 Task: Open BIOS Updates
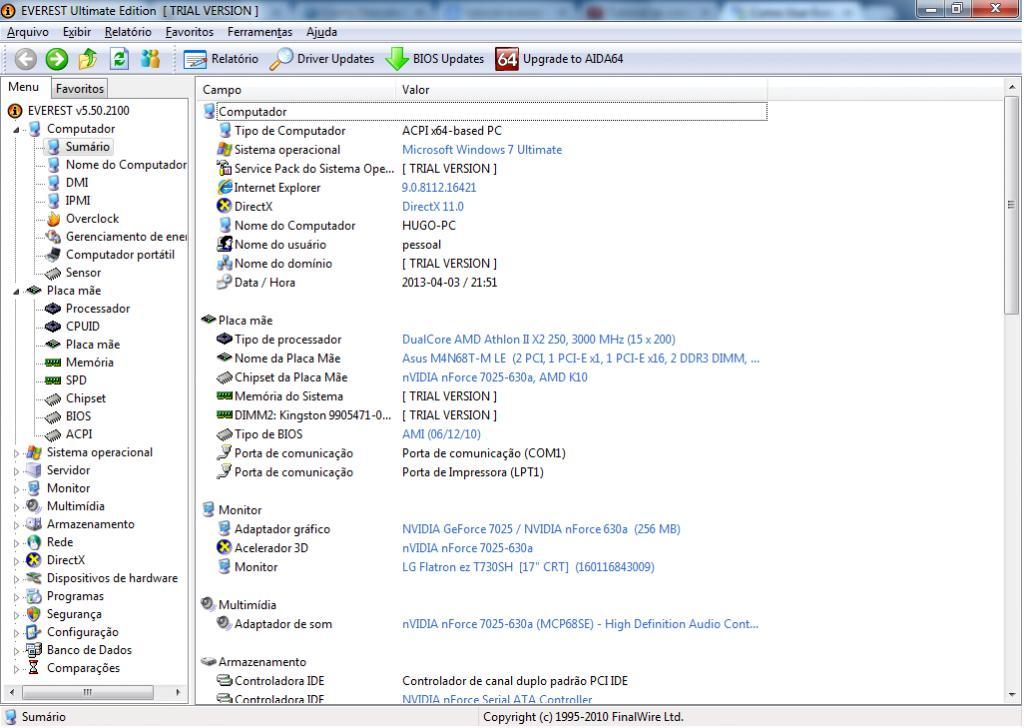pos(434,59)
